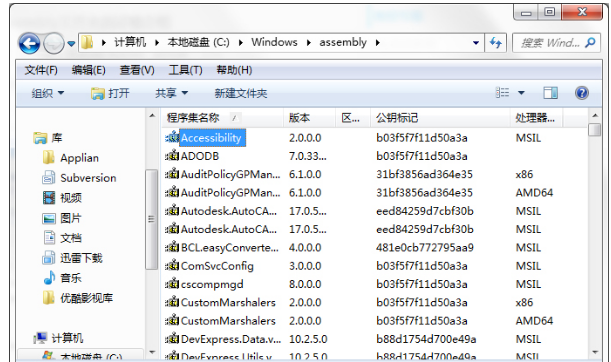Viewport: 611px width, 362px height.
Task: Click the 新建文件夹 button
Action: [241, 93]
